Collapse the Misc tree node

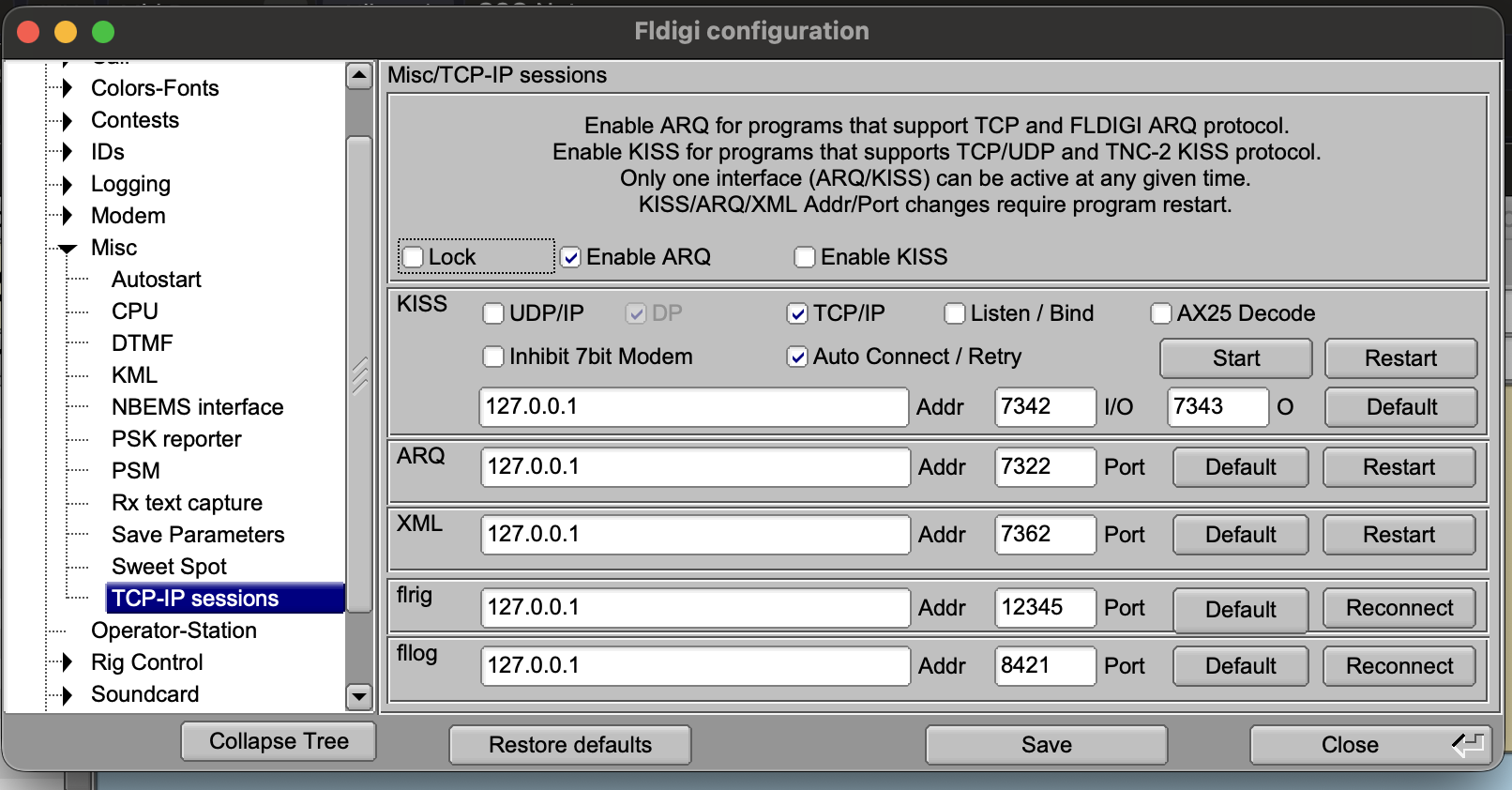pyautogui.click(x=68, y=249)
